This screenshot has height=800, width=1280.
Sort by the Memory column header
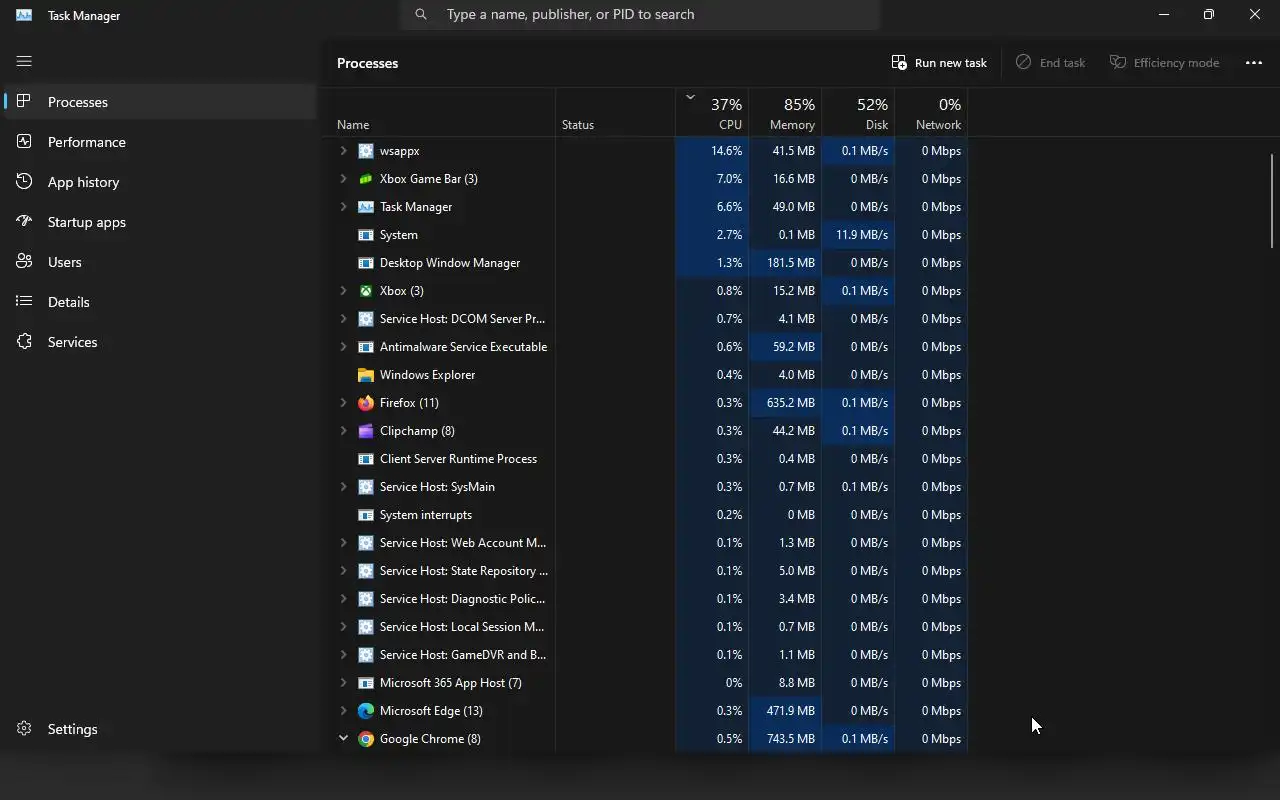point(785,112)
